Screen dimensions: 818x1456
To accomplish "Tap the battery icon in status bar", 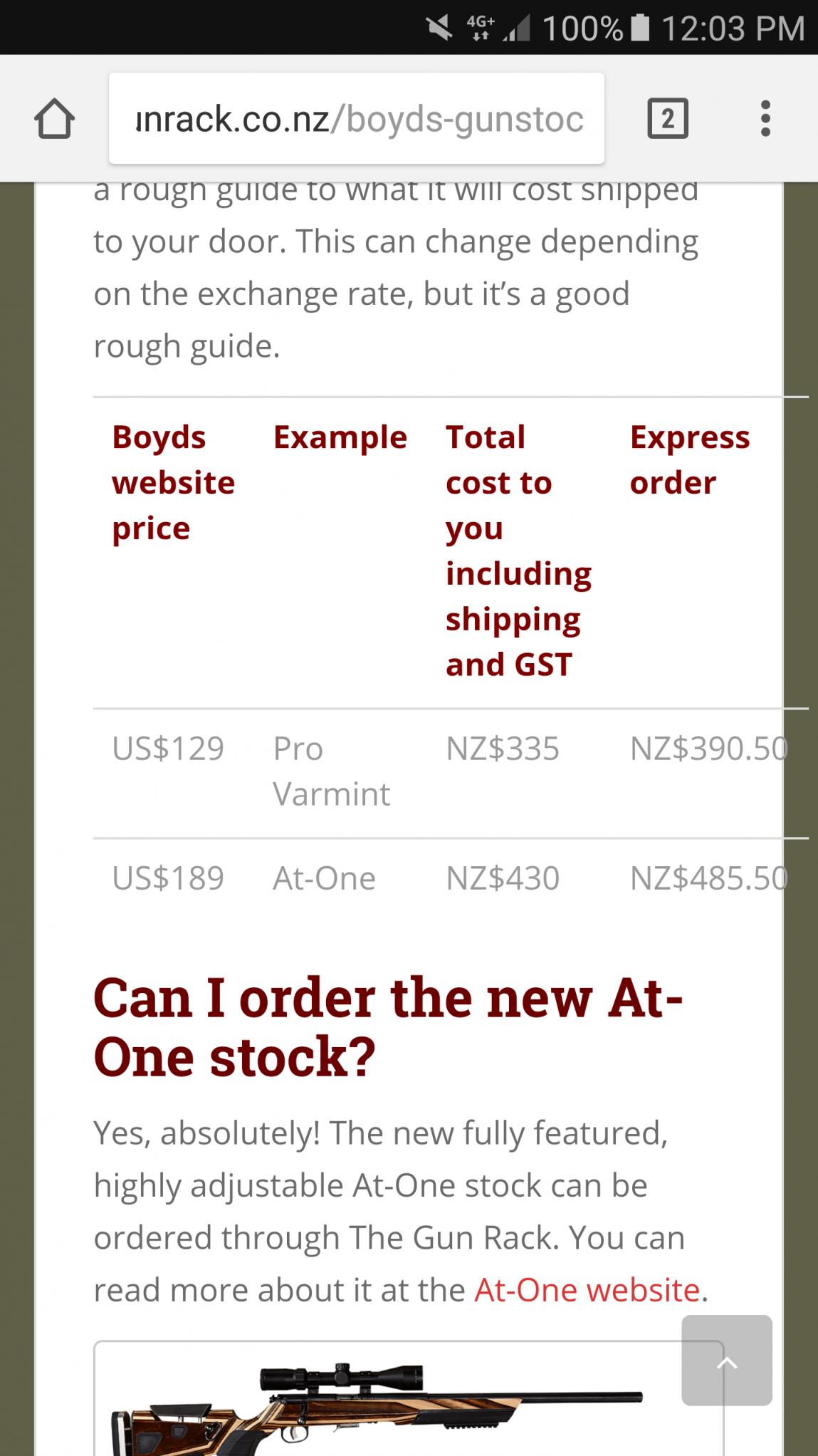I will 640,28.
